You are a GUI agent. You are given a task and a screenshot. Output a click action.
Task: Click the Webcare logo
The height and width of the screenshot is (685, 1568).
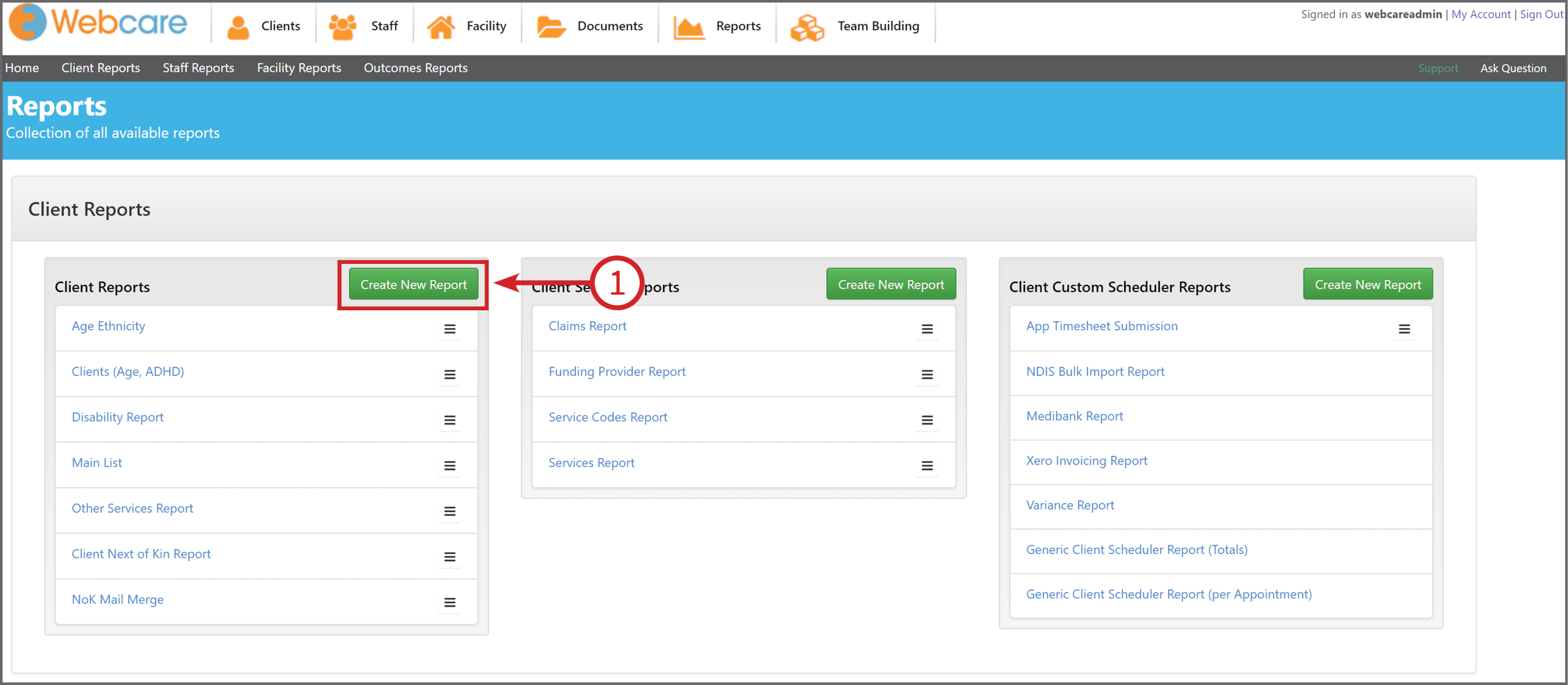click(x=97, y=23)
